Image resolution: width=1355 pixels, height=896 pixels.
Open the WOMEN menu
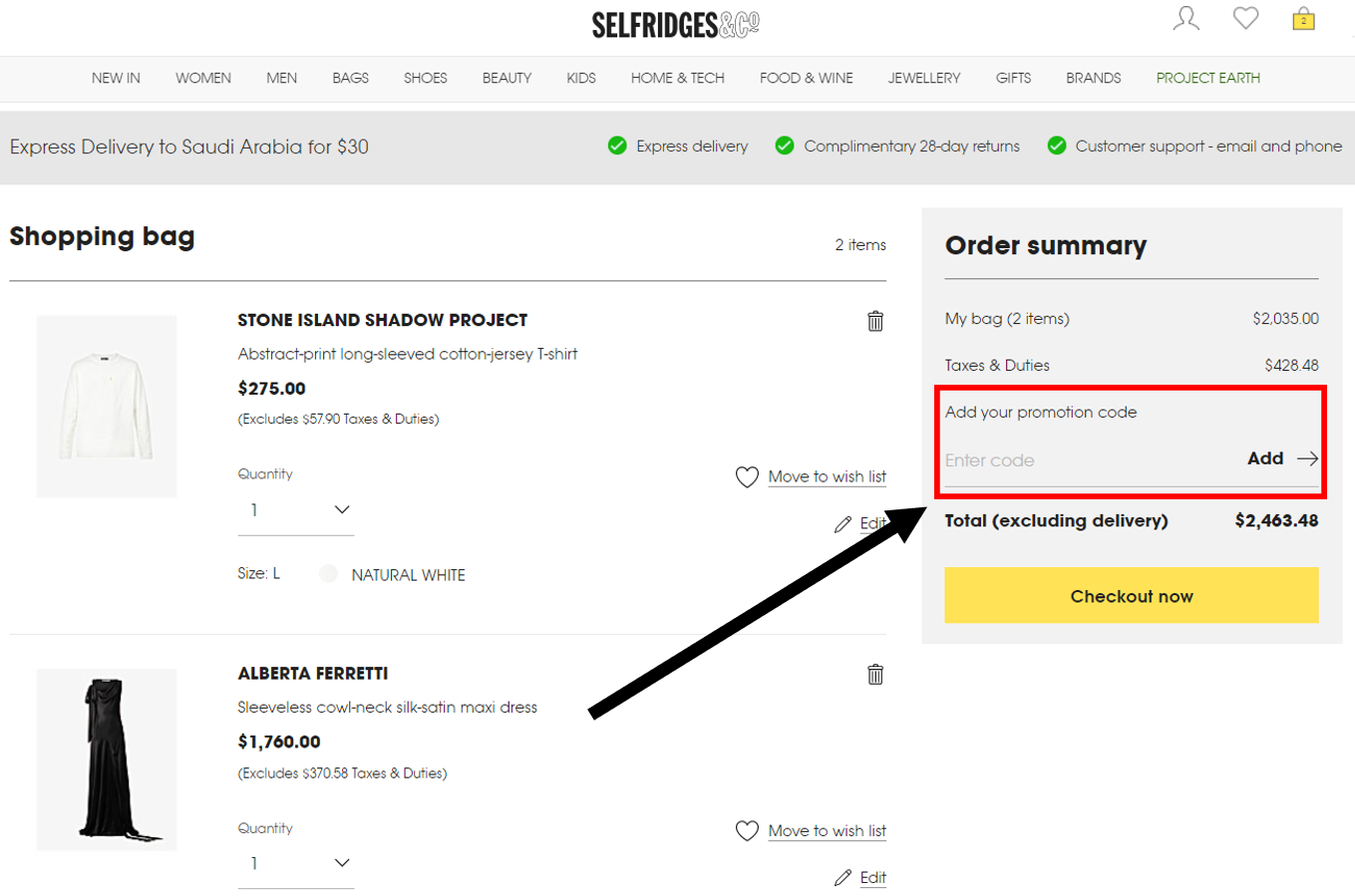[203, 78]
